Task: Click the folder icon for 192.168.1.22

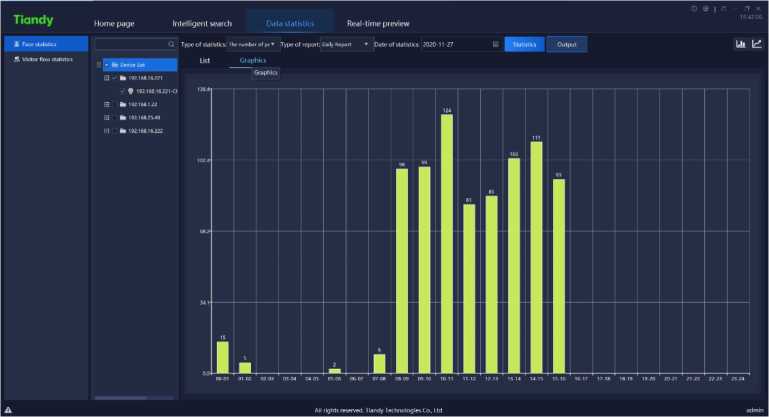Action: [x=122, y=104]
